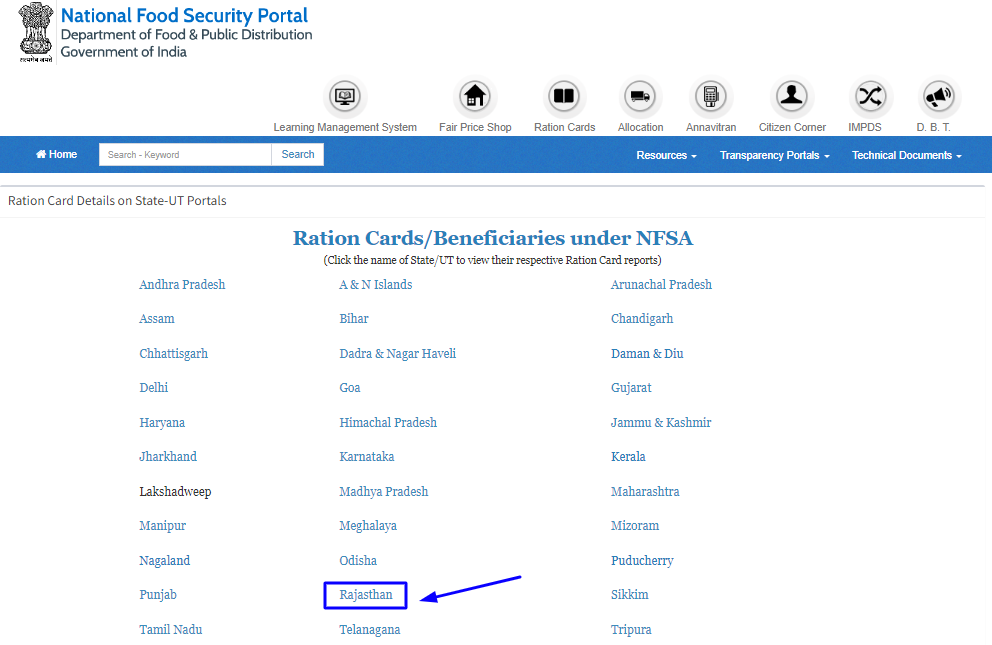Open Dadra & Nagar Haveli link
The image size is (992, 645).
(397, 353)
